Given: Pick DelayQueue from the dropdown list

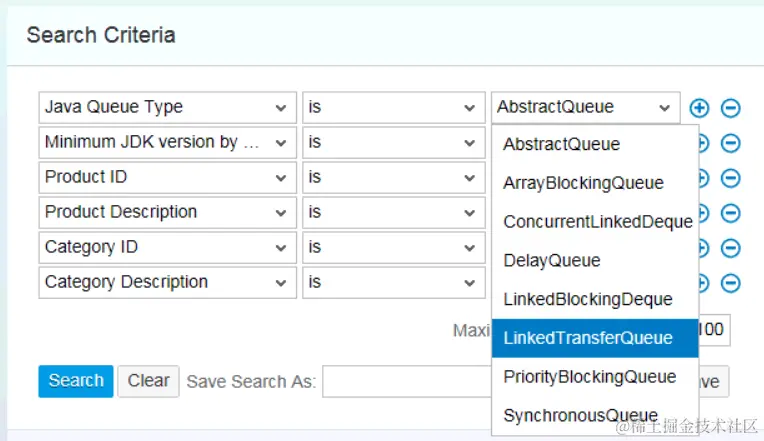Looking at the screenshot, I should click(x=552, y=261).
